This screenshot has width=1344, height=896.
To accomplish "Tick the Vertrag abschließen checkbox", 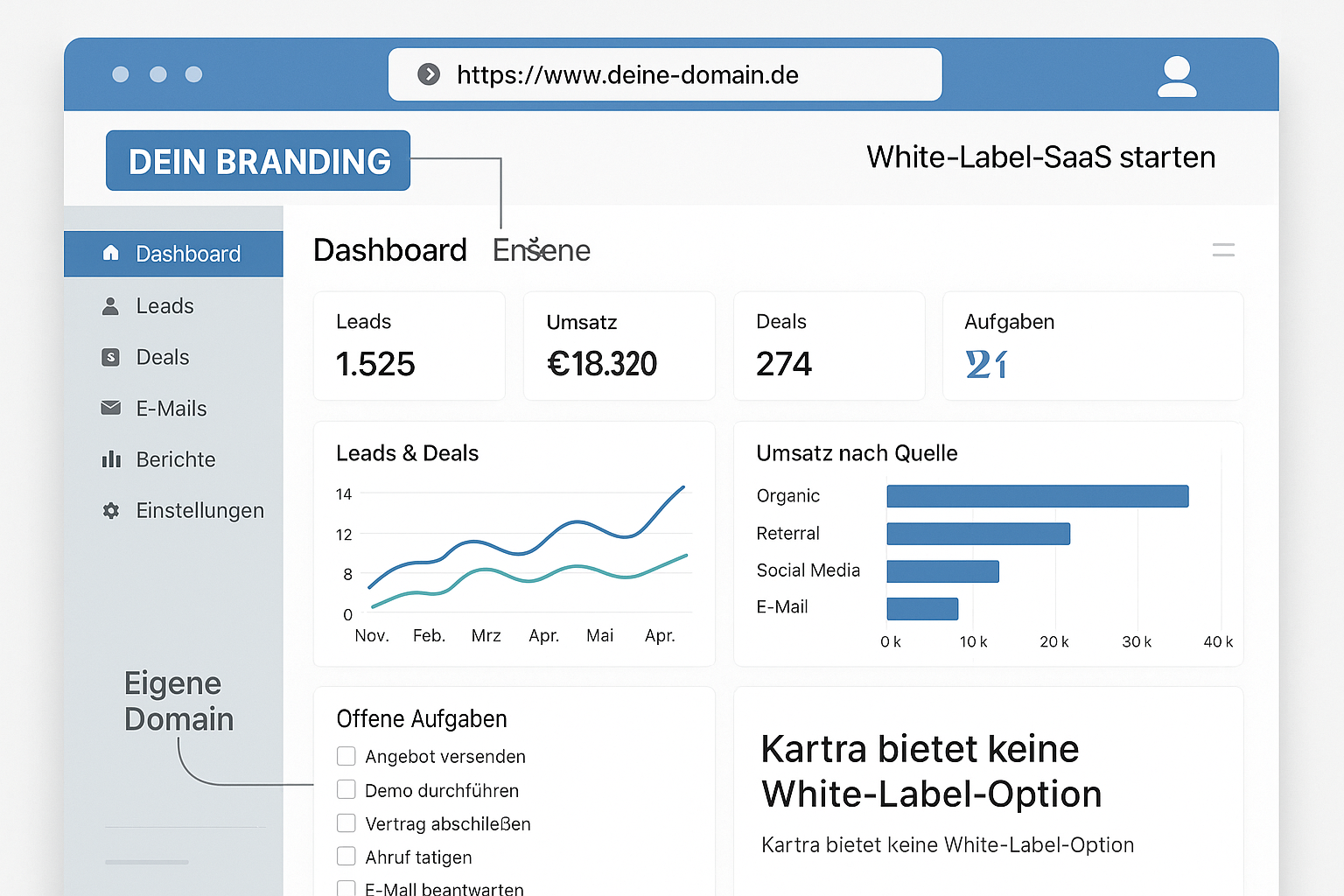I will pos(346,823).
